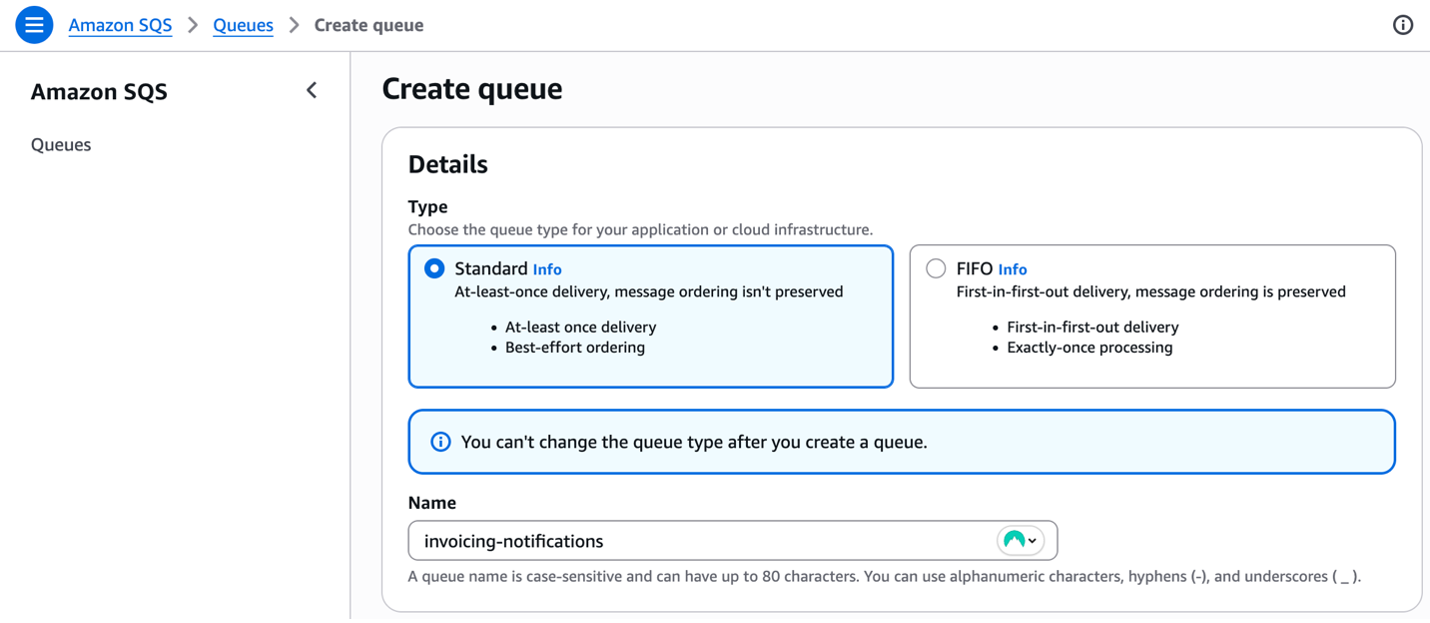Screen dimensions: 1430x623
Task: Click the info circle in the blue warning banner
Action: [x=440, y=441]
